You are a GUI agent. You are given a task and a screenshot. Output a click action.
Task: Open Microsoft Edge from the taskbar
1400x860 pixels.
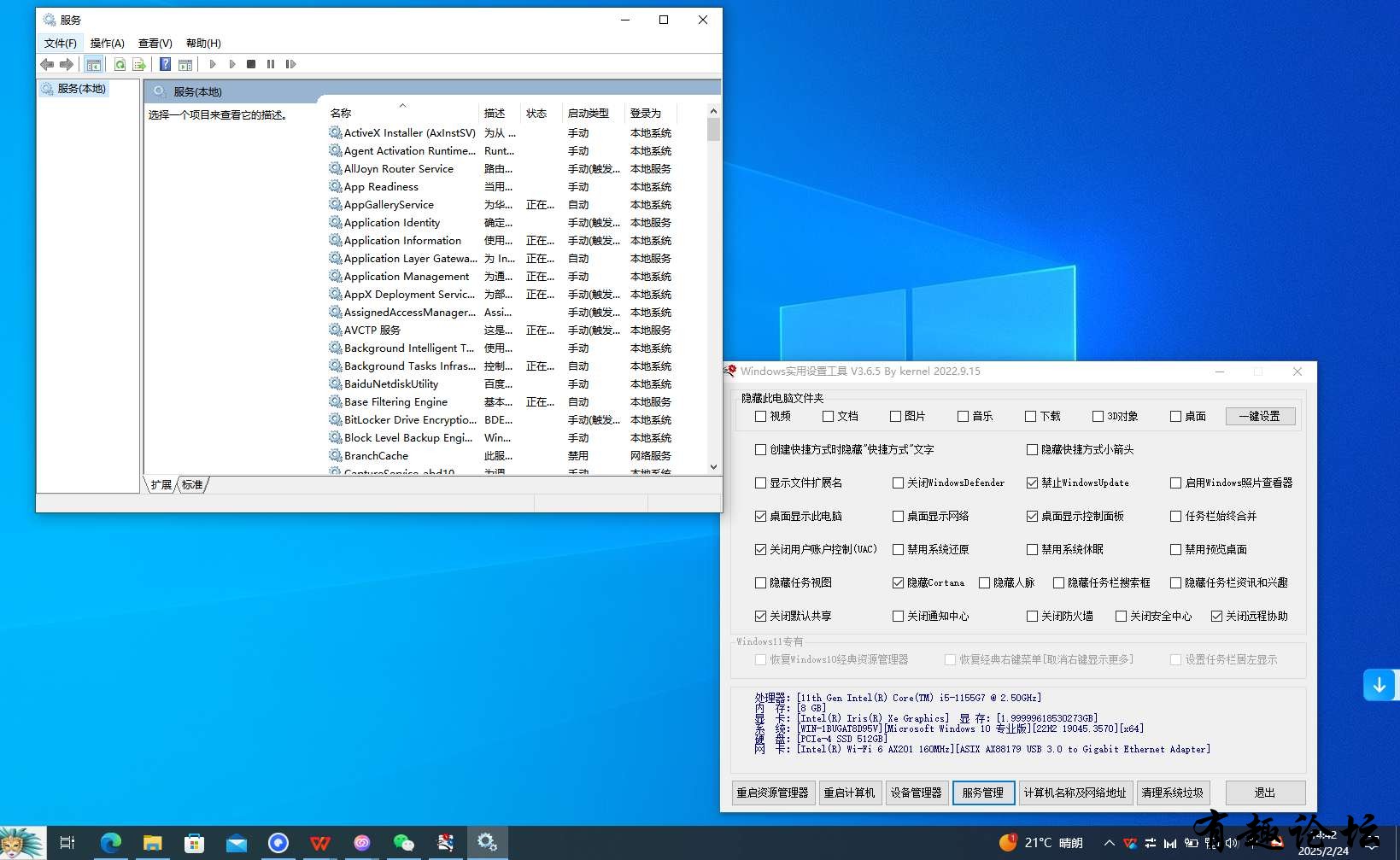click(x=110, y=843)
